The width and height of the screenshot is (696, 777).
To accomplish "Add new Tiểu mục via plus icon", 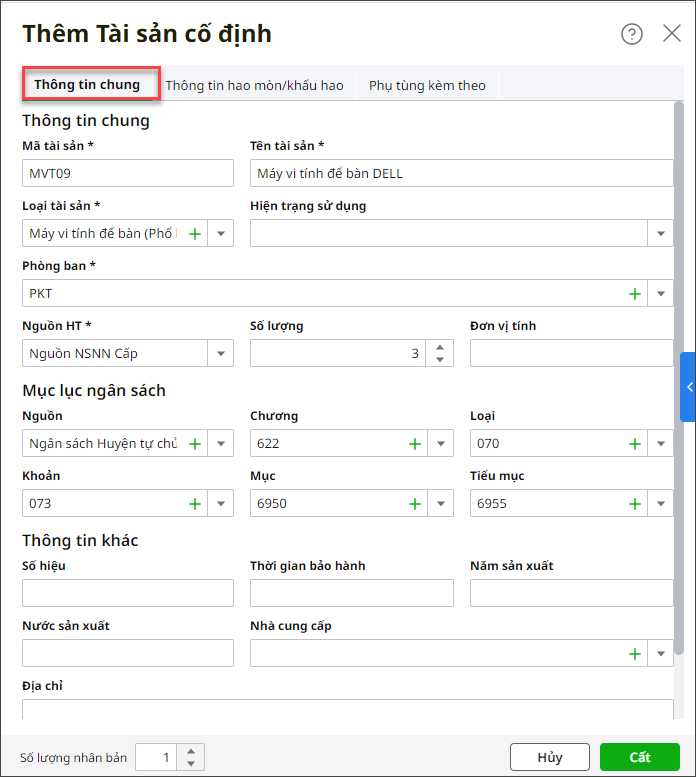I will tap(634, 504).
